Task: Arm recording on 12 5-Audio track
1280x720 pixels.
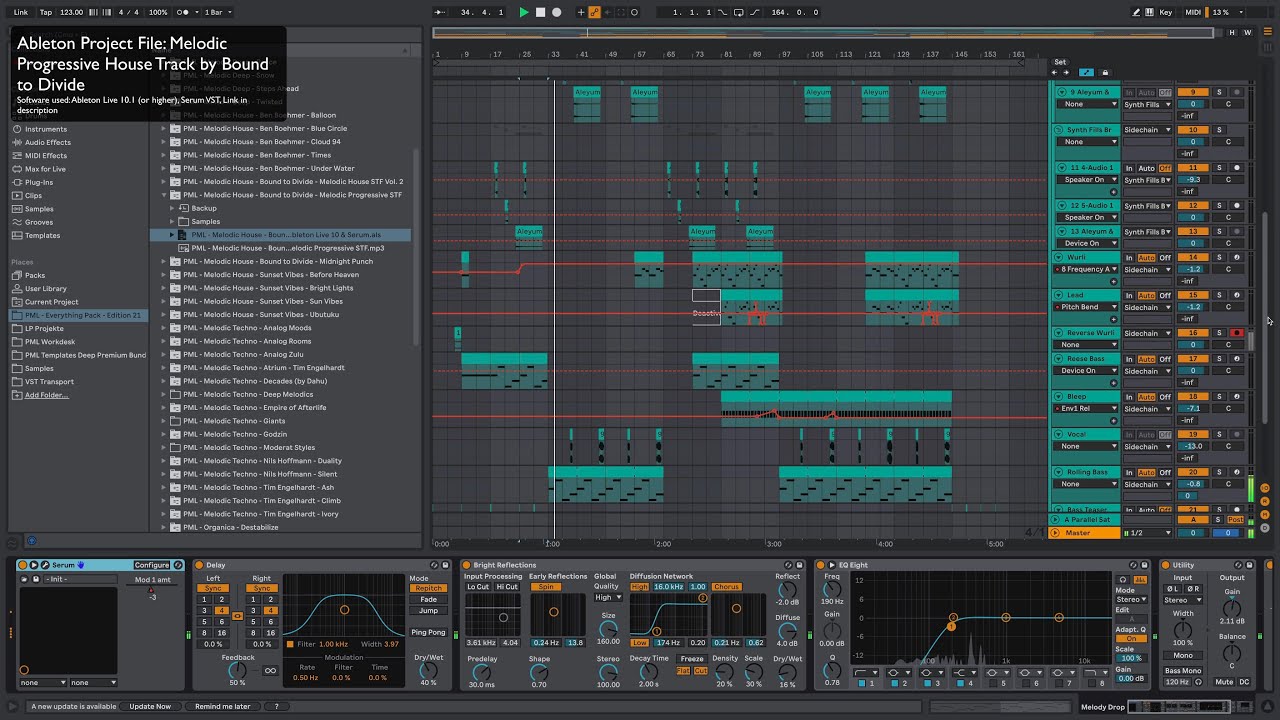Action: pos(1237,206)
